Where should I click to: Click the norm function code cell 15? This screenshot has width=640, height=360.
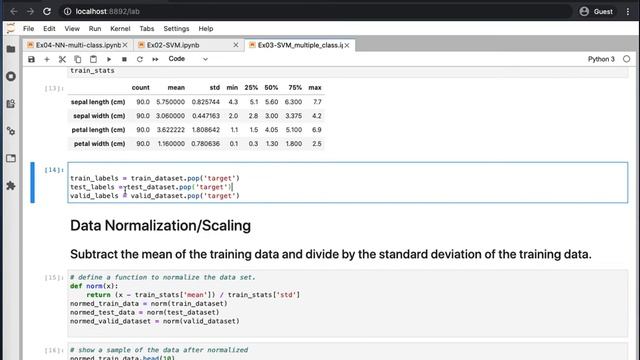tap(348, 303)
